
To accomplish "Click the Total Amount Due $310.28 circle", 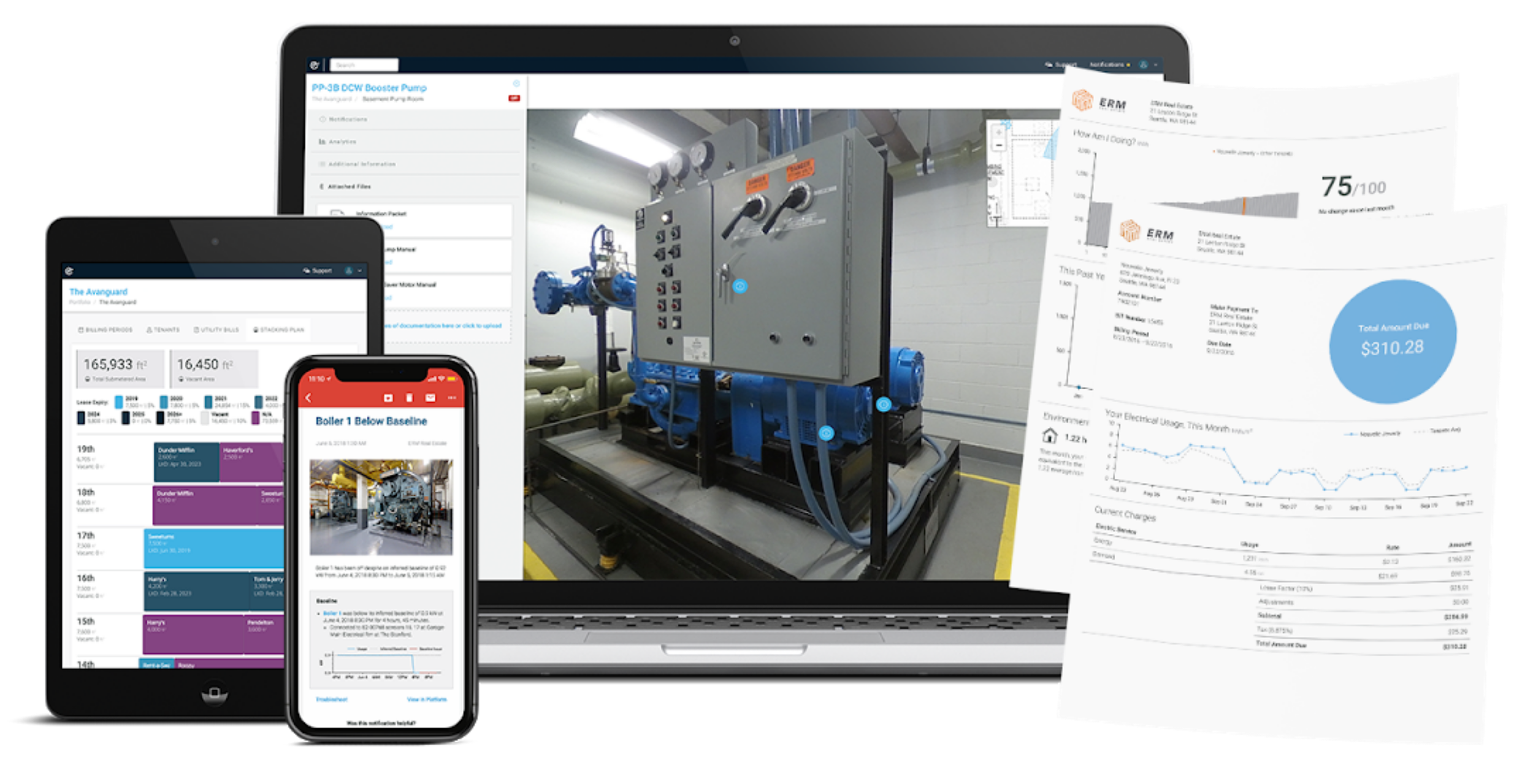I will [1393, 341].
